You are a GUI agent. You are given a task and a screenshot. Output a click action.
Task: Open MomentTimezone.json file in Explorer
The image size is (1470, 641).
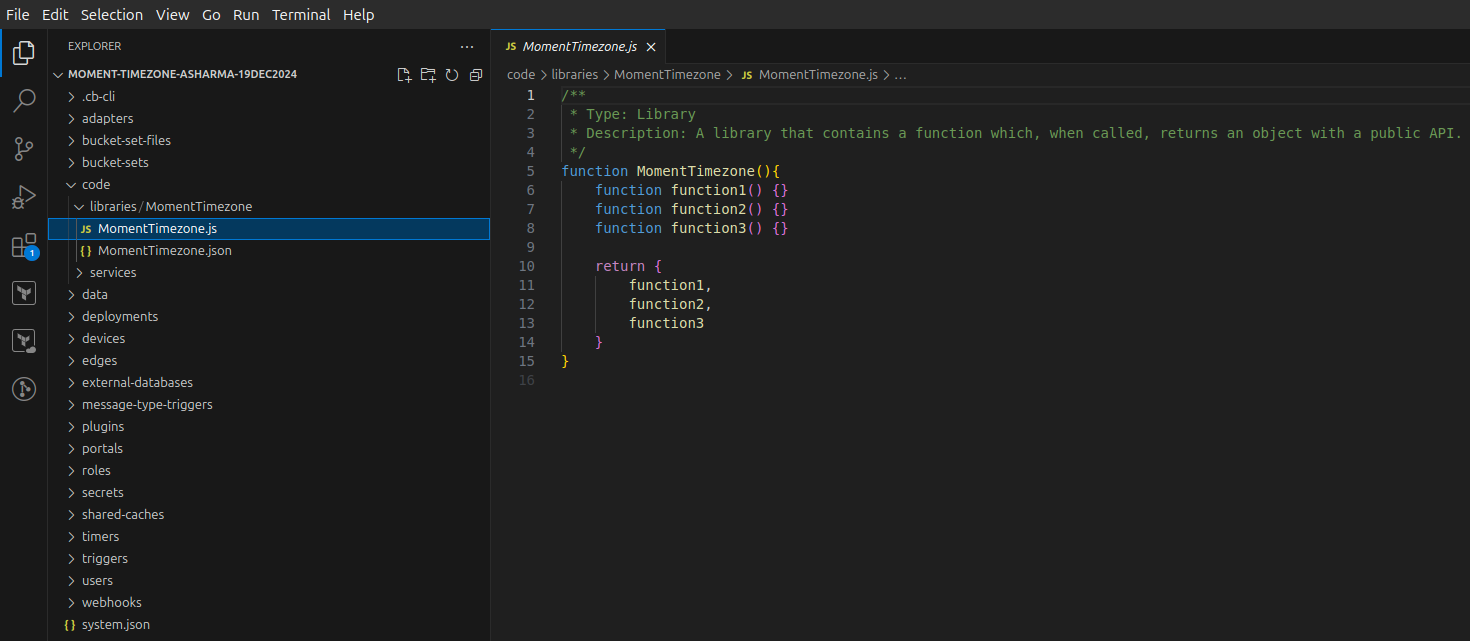(x=164, y=251)
